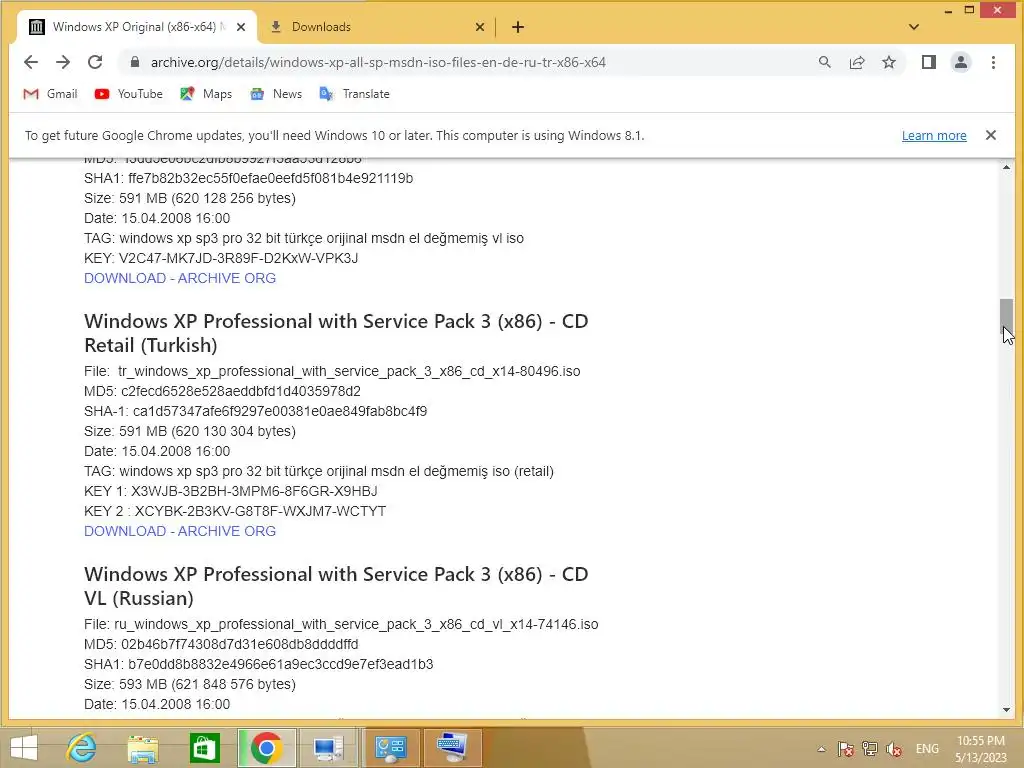Open the News bookmark
1024x768 pixels.
pos(276,93)
